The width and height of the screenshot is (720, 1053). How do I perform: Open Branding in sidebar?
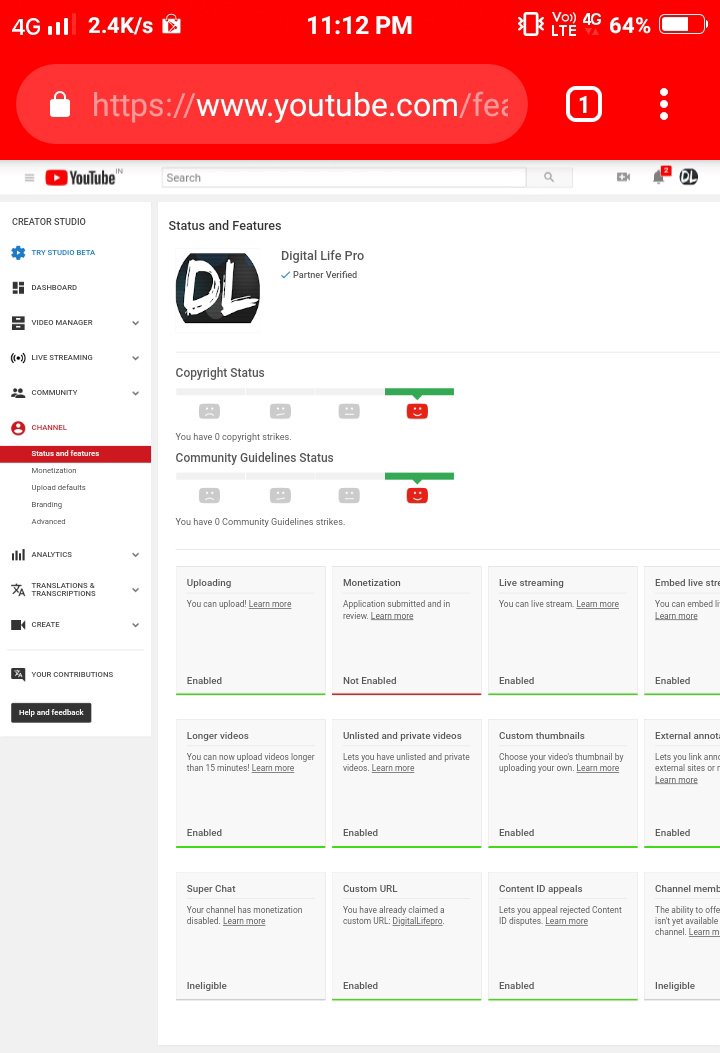46,504
